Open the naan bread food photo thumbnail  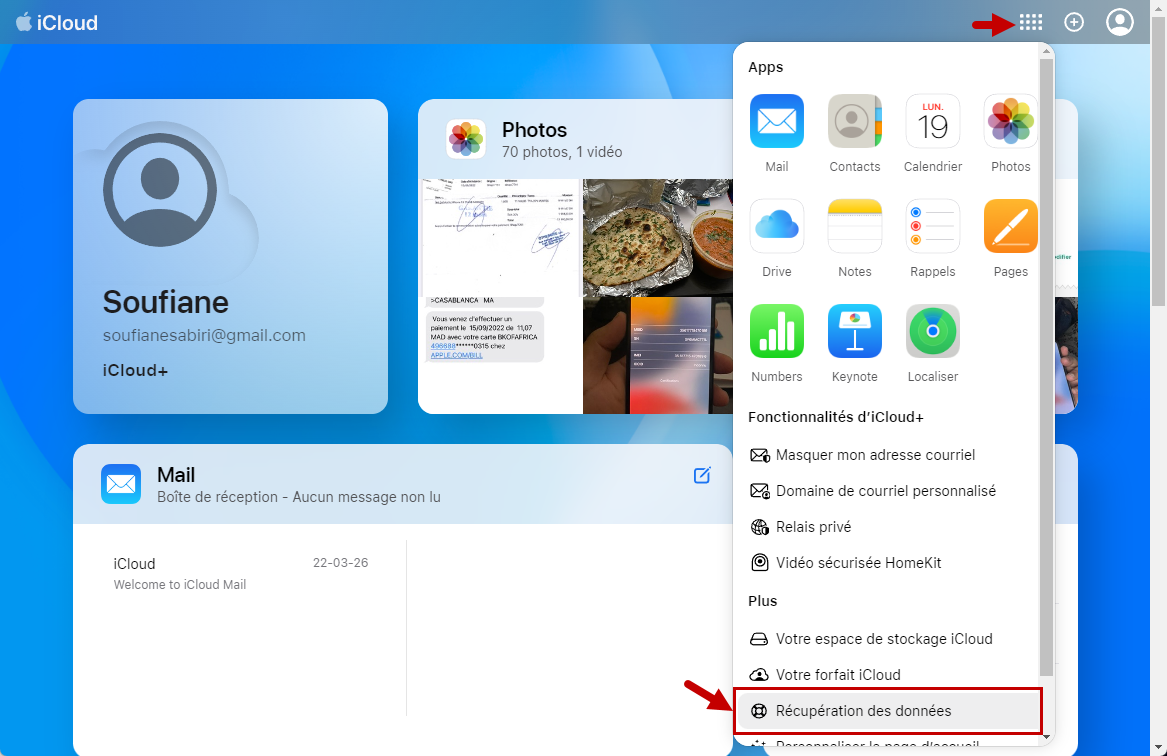click(x=658, y=237)
